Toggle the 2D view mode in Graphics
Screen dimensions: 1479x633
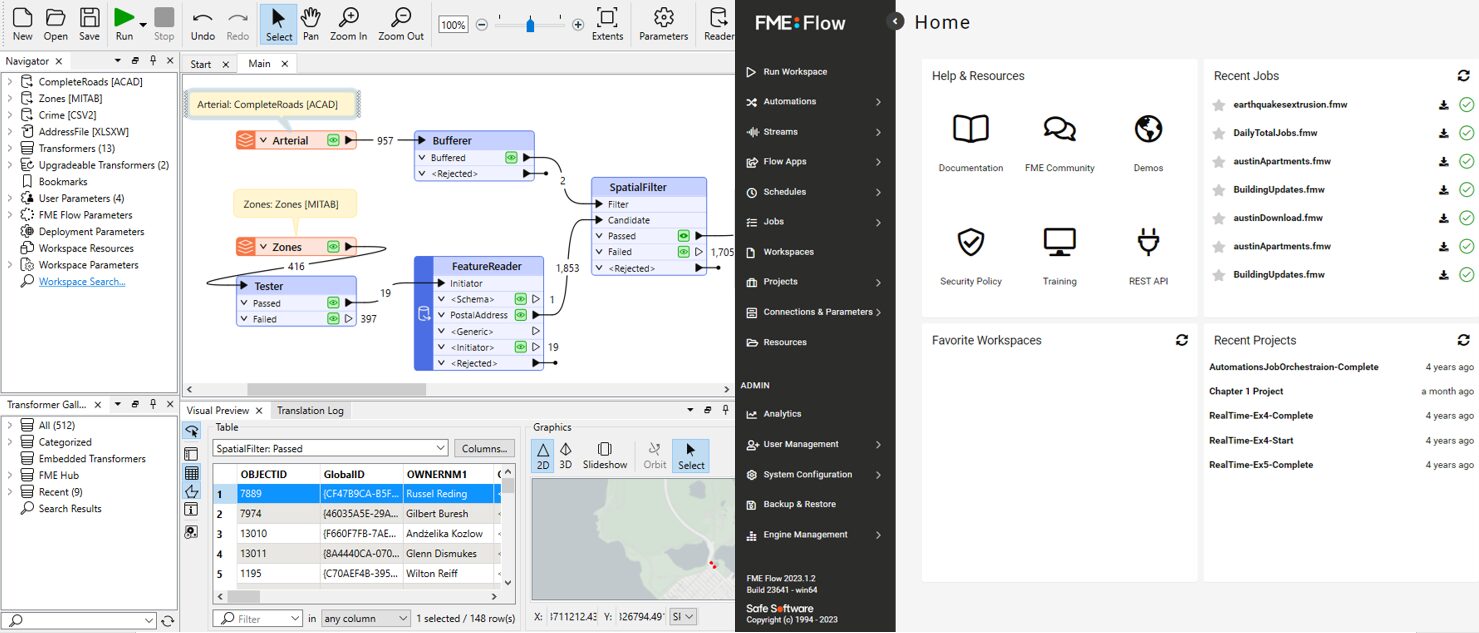click(x=543, y=455)
